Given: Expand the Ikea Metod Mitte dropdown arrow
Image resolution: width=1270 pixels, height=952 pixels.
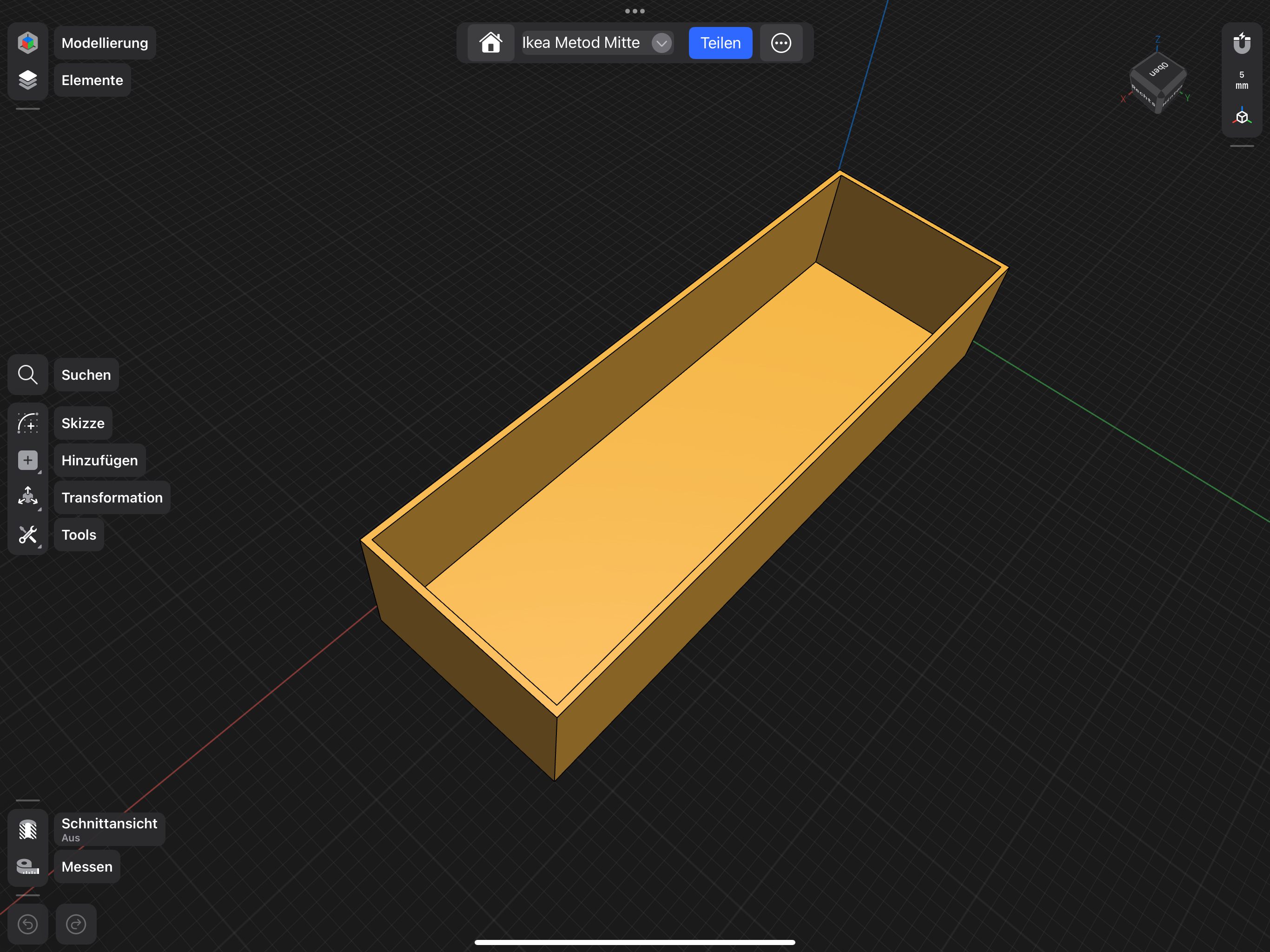Looking at the screenshot, I should pyautogui.click(x=661, y=43).
